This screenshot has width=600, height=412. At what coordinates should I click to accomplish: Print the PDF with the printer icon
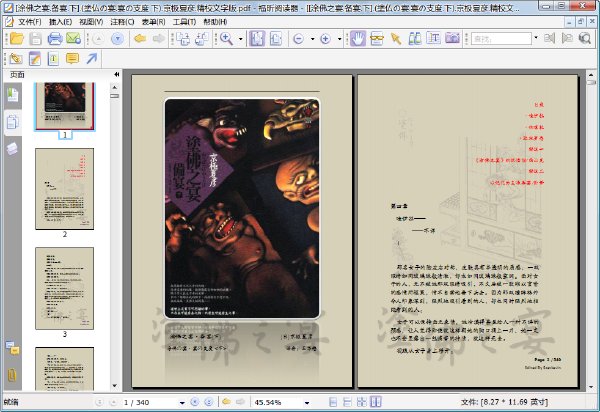(x=55, y=39)
